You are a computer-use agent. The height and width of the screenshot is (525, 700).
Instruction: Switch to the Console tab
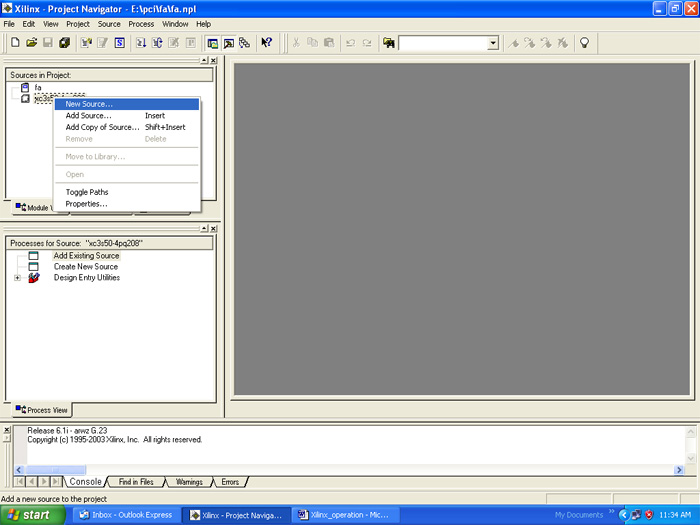click(85, 482)
